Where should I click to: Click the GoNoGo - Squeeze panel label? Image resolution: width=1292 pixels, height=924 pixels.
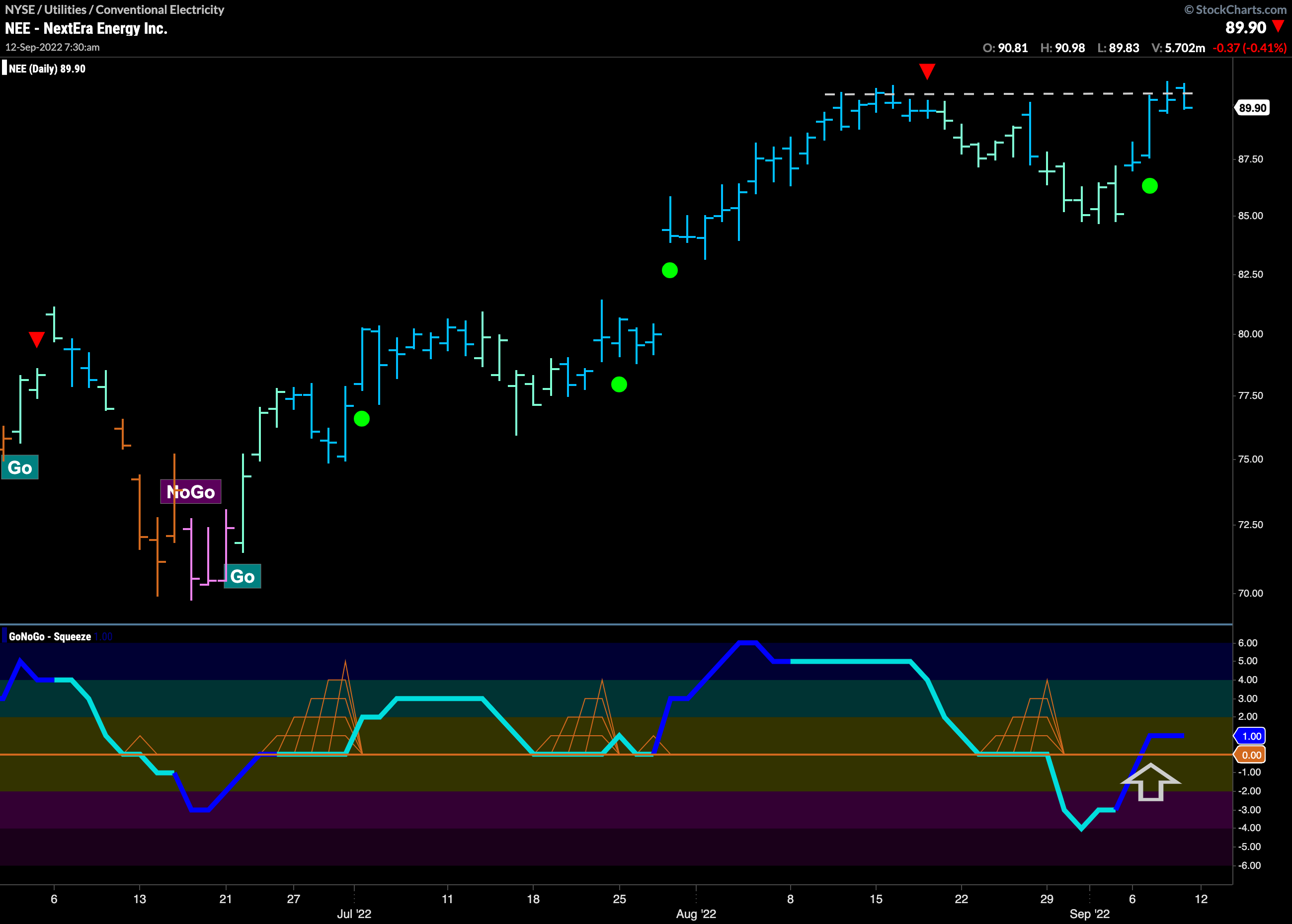click(50, 636)
